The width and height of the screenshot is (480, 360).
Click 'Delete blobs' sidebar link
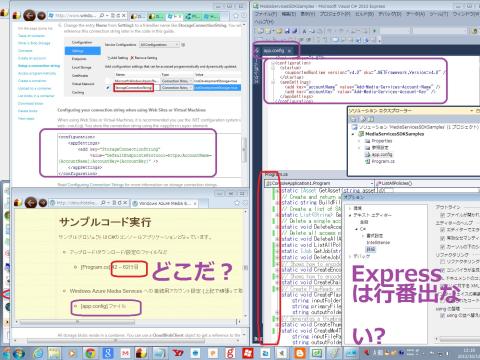pyautogui.click(x=27, y=111)
